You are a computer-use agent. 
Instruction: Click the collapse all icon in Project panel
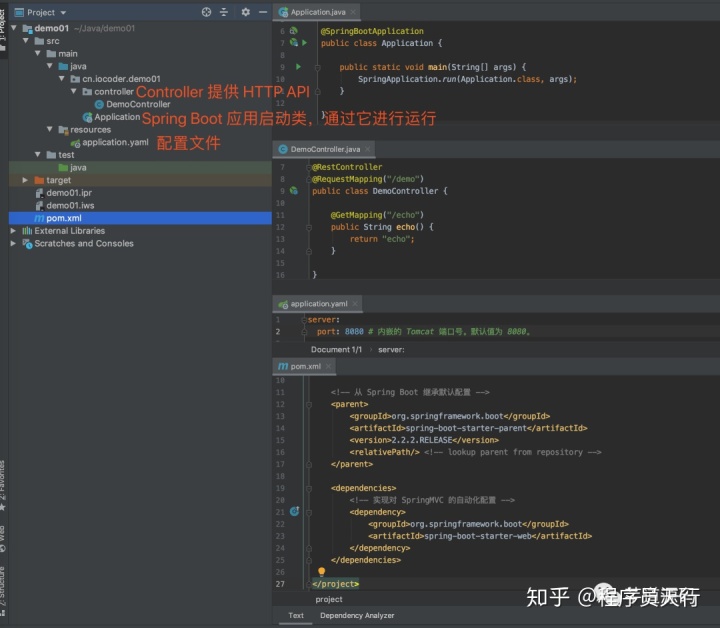coord(224,12)
